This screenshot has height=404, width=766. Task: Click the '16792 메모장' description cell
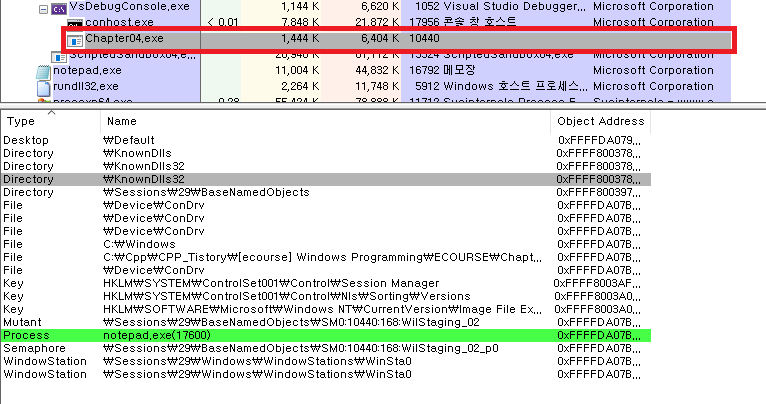(x=442, y=70)
